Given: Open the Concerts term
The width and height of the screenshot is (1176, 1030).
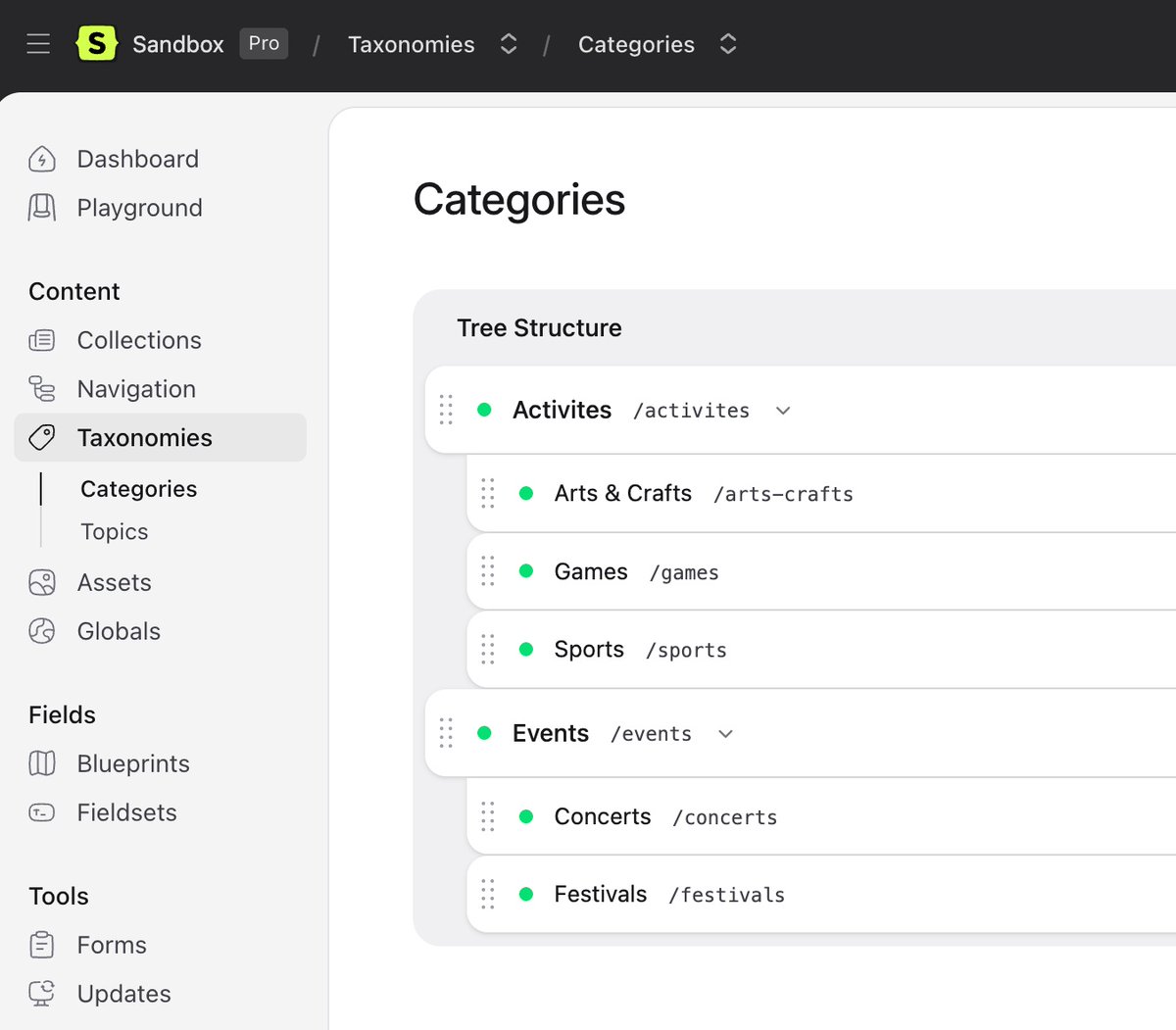Looking at the screenshot, I should (x=603, y=816).
